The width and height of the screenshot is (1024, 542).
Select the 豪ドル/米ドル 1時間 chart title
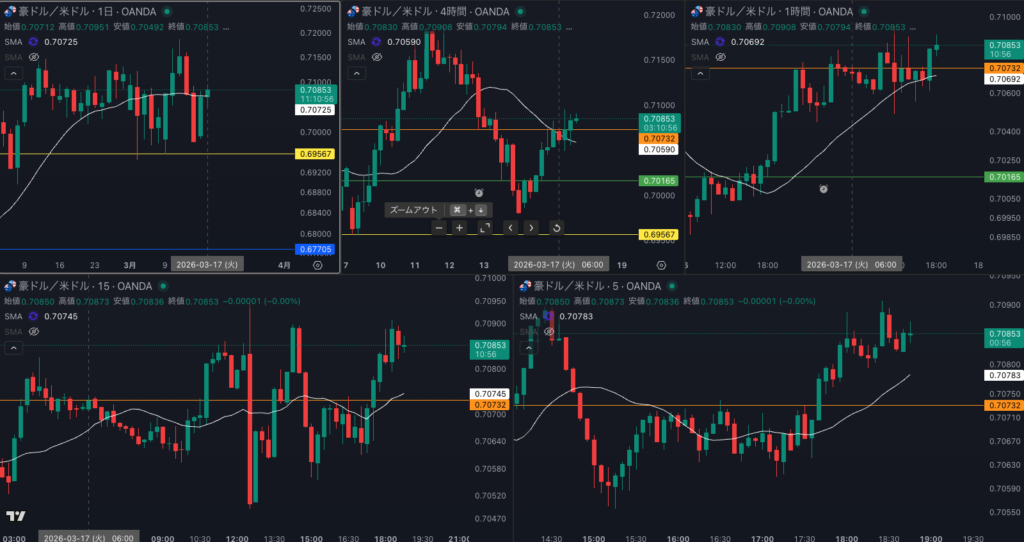click(768, 12)
